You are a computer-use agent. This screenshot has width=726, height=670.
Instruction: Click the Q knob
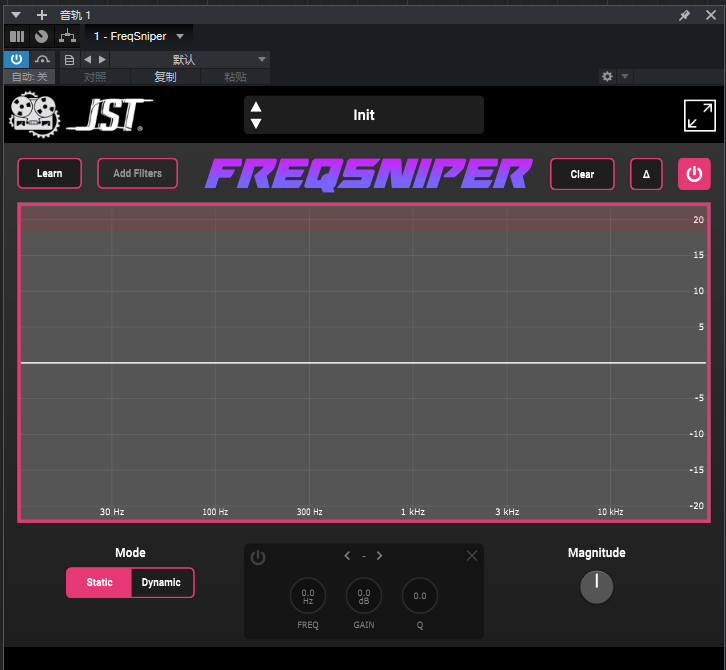pyautogui.click(x=420, y=596)
